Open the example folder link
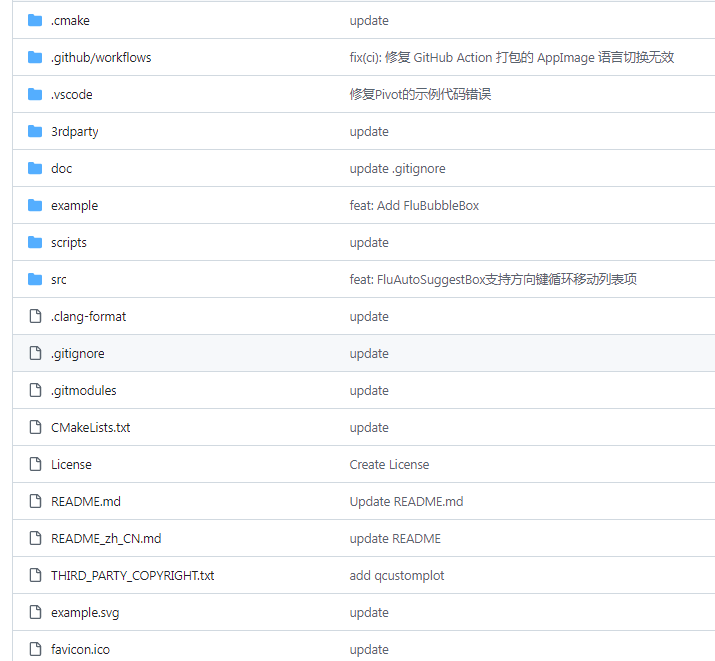Viewport: 715px width, 661px height. tap(74, 206)
